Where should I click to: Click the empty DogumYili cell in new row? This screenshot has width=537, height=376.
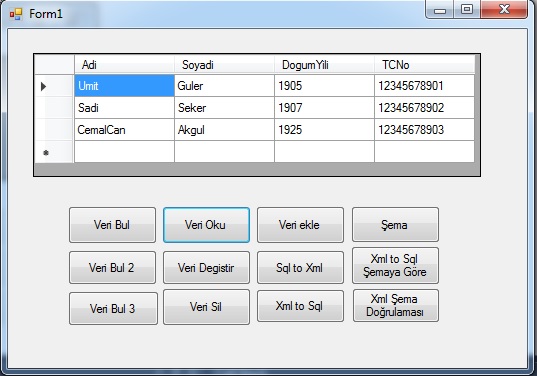click(324, 152)
